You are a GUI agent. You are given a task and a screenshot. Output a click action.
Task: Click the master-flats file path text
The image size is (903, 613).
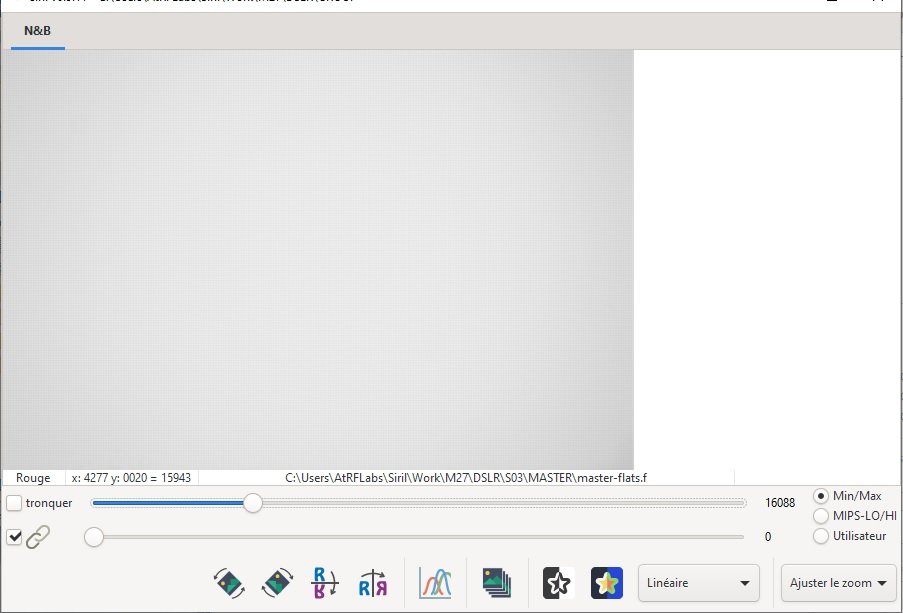coord(466,478)
